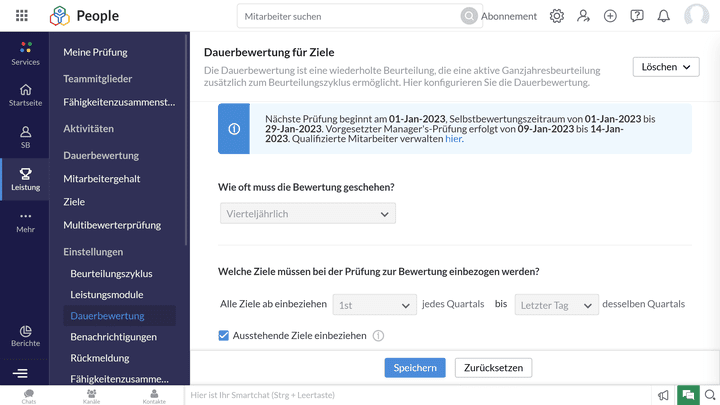Screen dimensions: 720x405
Task: Open Beurteilungszyklus settings
Action: click(x=111, y=274)
